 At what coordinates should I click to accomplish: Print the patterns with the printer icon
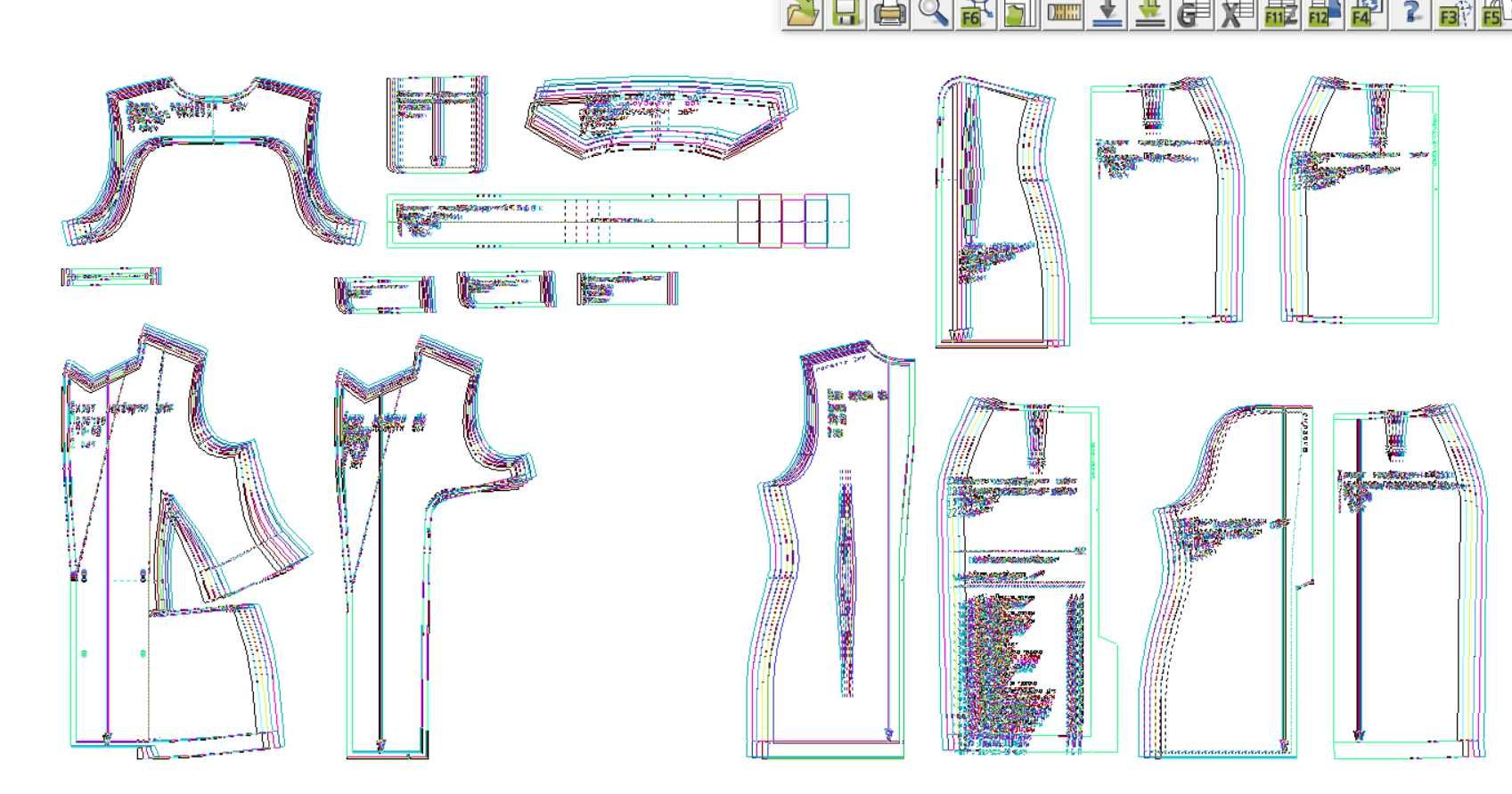click(889, 14)
